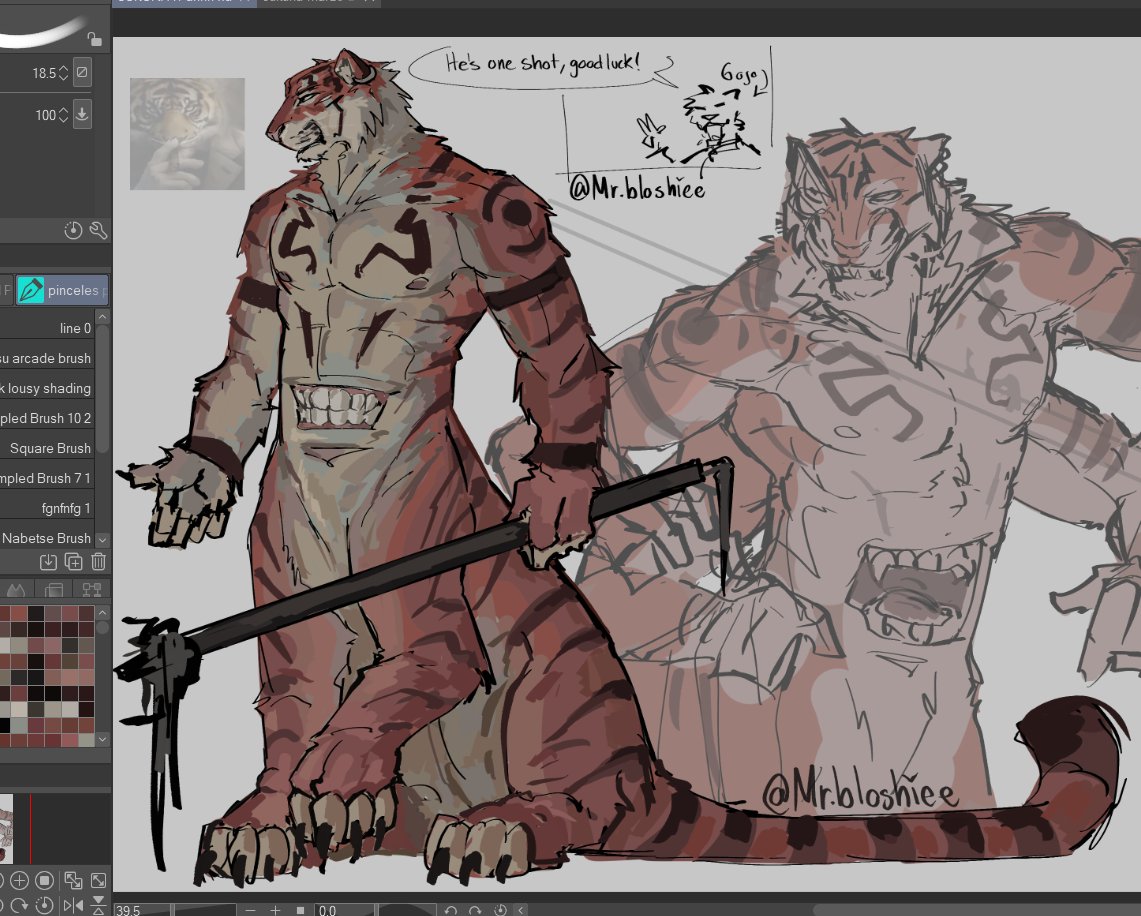Switch to Approximate color tab
The image size is (1141, 916).
pyautogui.click(x=16, y=589)
